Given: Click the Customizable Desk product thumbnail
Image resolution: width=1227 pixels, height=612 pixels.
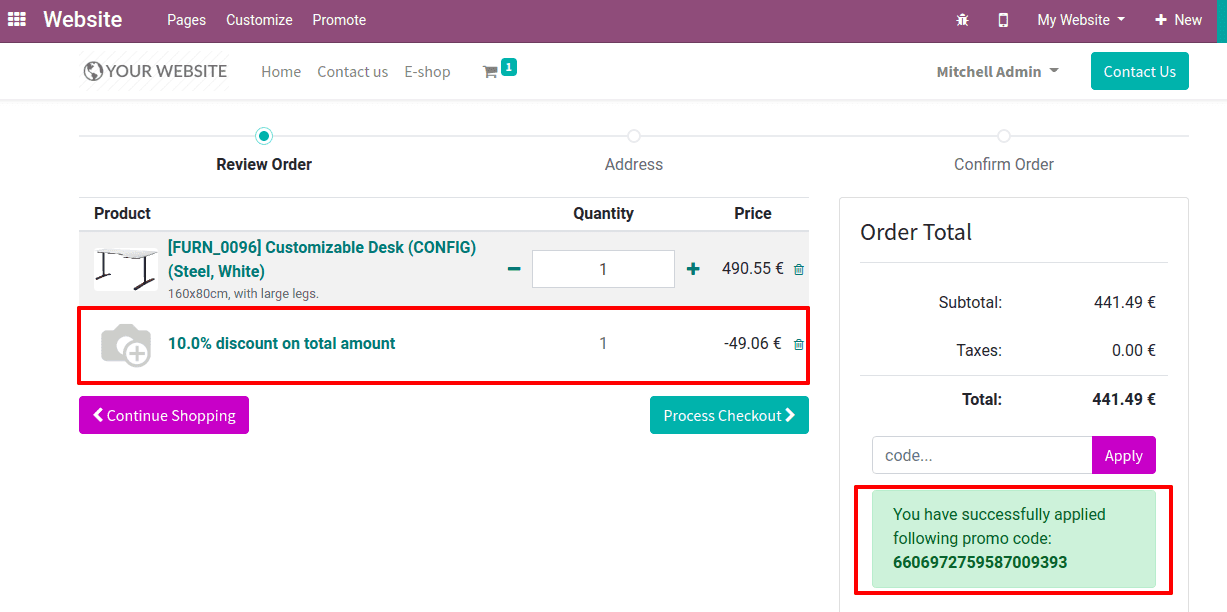Looking at the screenshot, I should click(x=126, y=269).
